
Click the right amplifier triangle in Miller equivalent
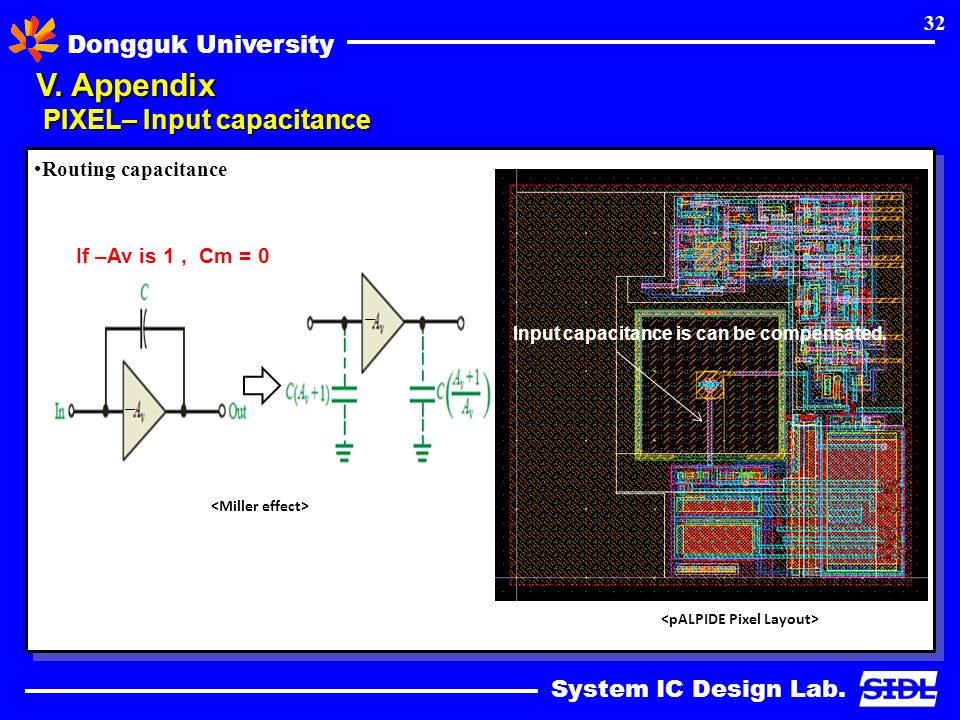pyautogui.click(x=382, y=323)
